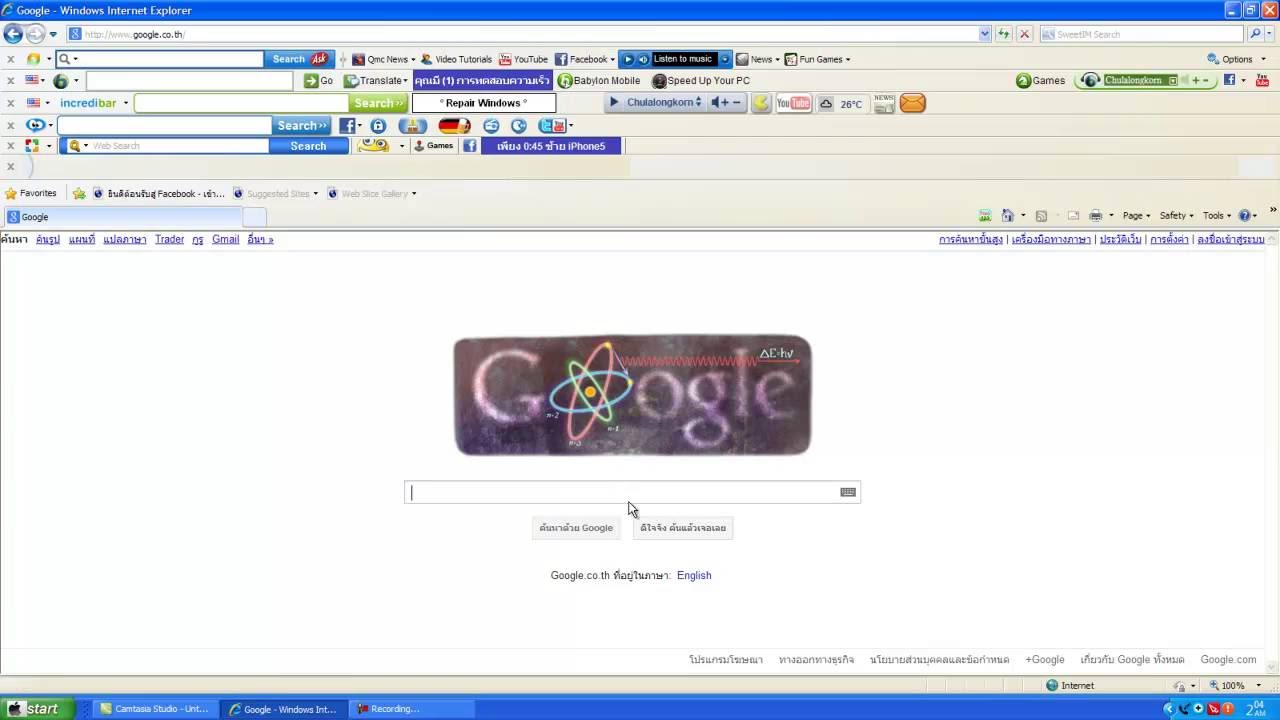Click the Trader link on Google page
Screen dimensions: 1280x720
pos(169,239)
